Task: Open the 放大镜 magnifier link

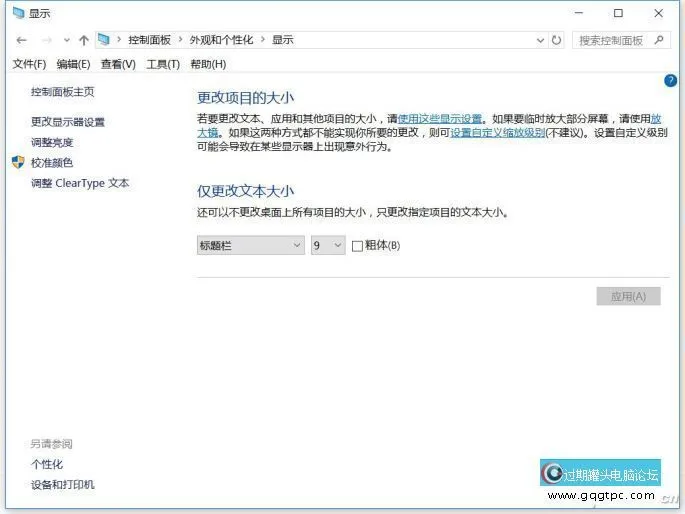Action: (x=208, y=133)
